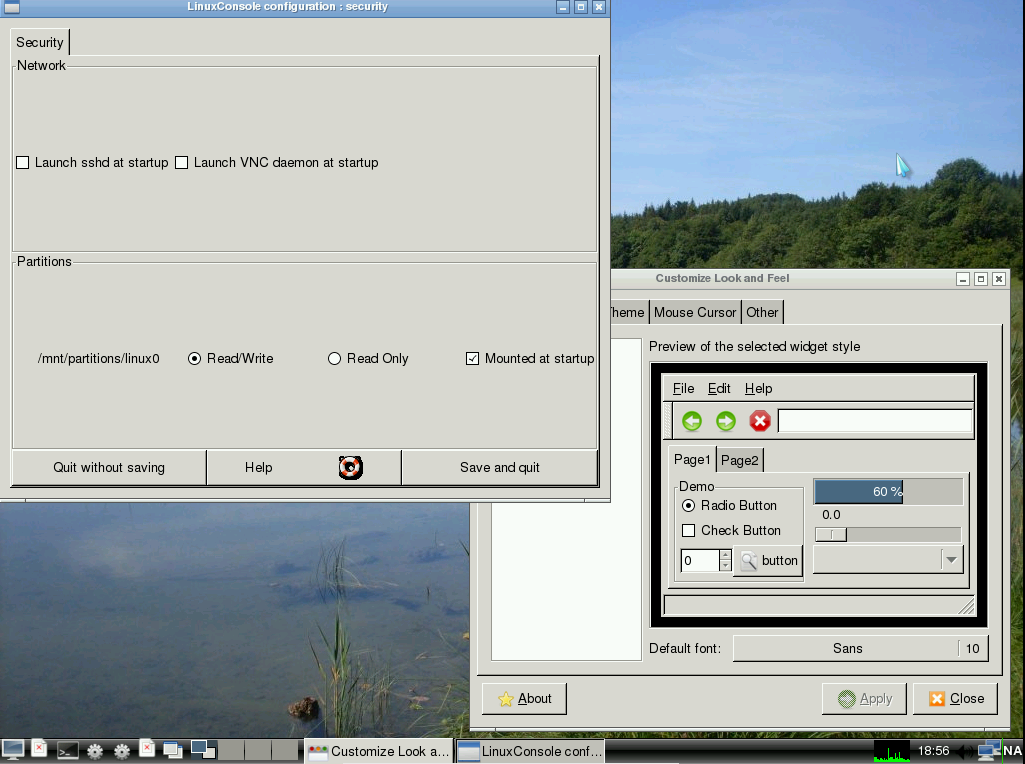Click the text entry field in preview toolbar
Viewport: 1025px width, 764px height.
click(x=875, y=422)
